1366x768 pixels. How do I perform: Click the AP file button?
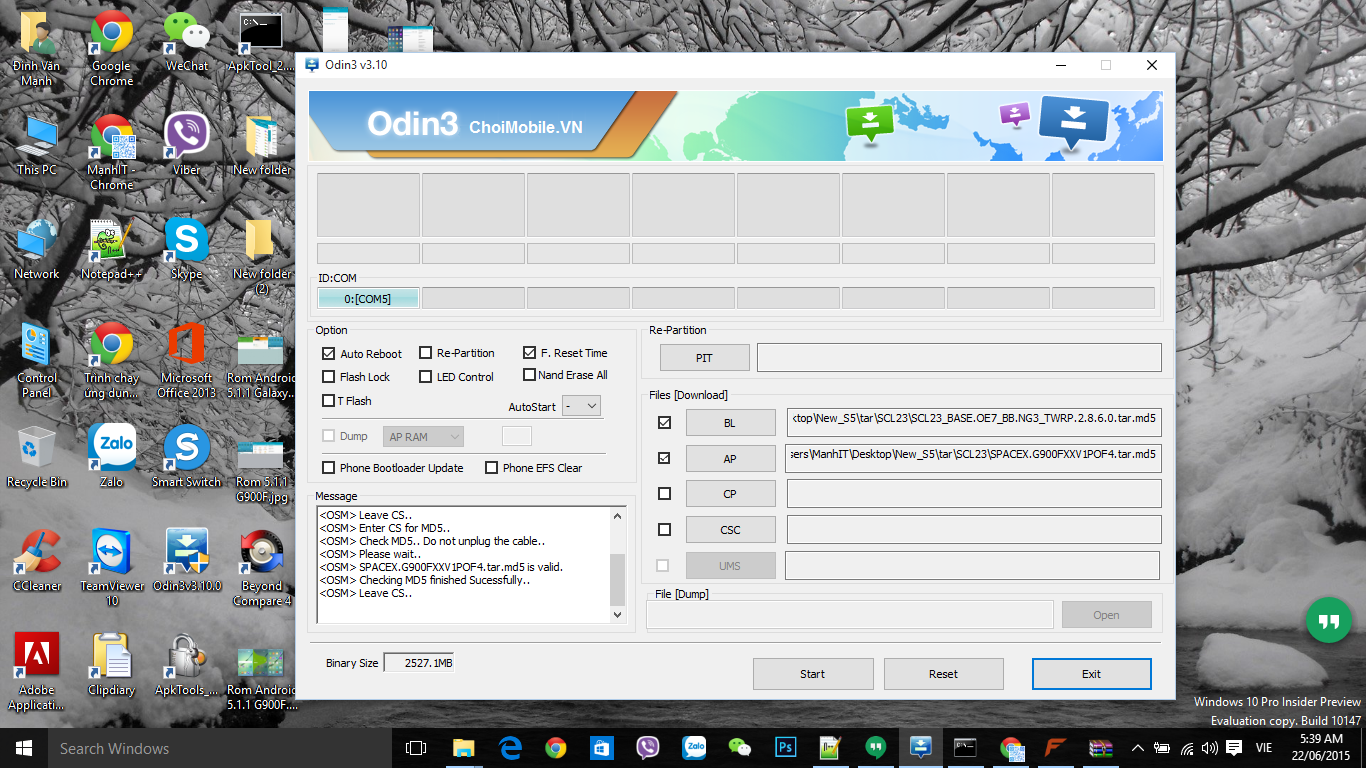(730, 459)
